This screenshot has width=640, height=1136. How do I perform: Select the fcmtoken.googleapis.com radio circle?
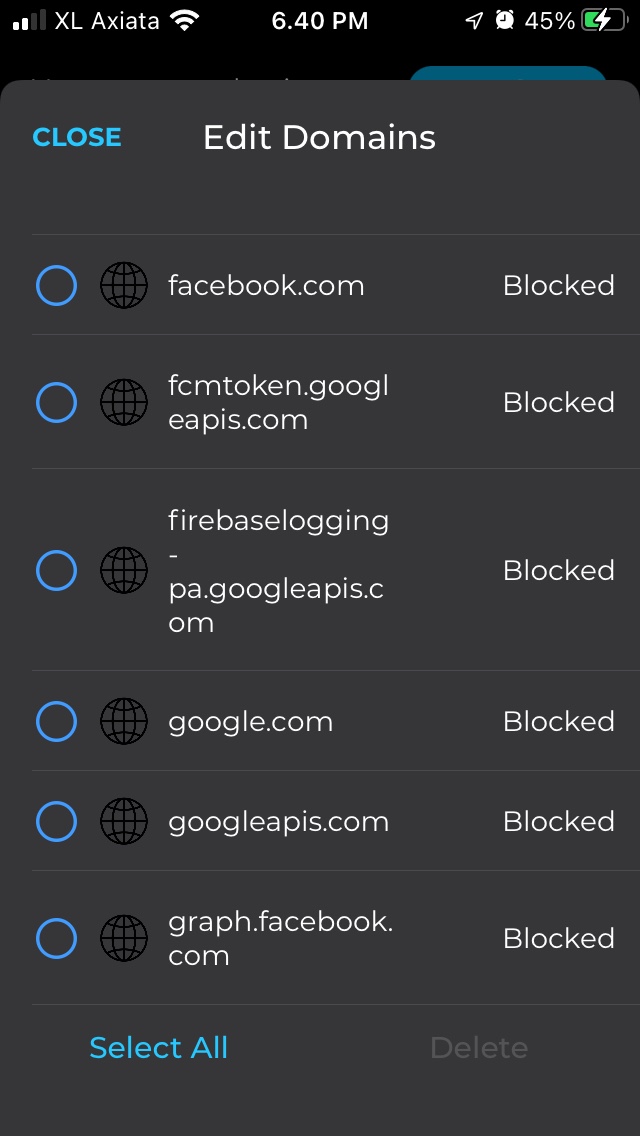tap(56, 403)
